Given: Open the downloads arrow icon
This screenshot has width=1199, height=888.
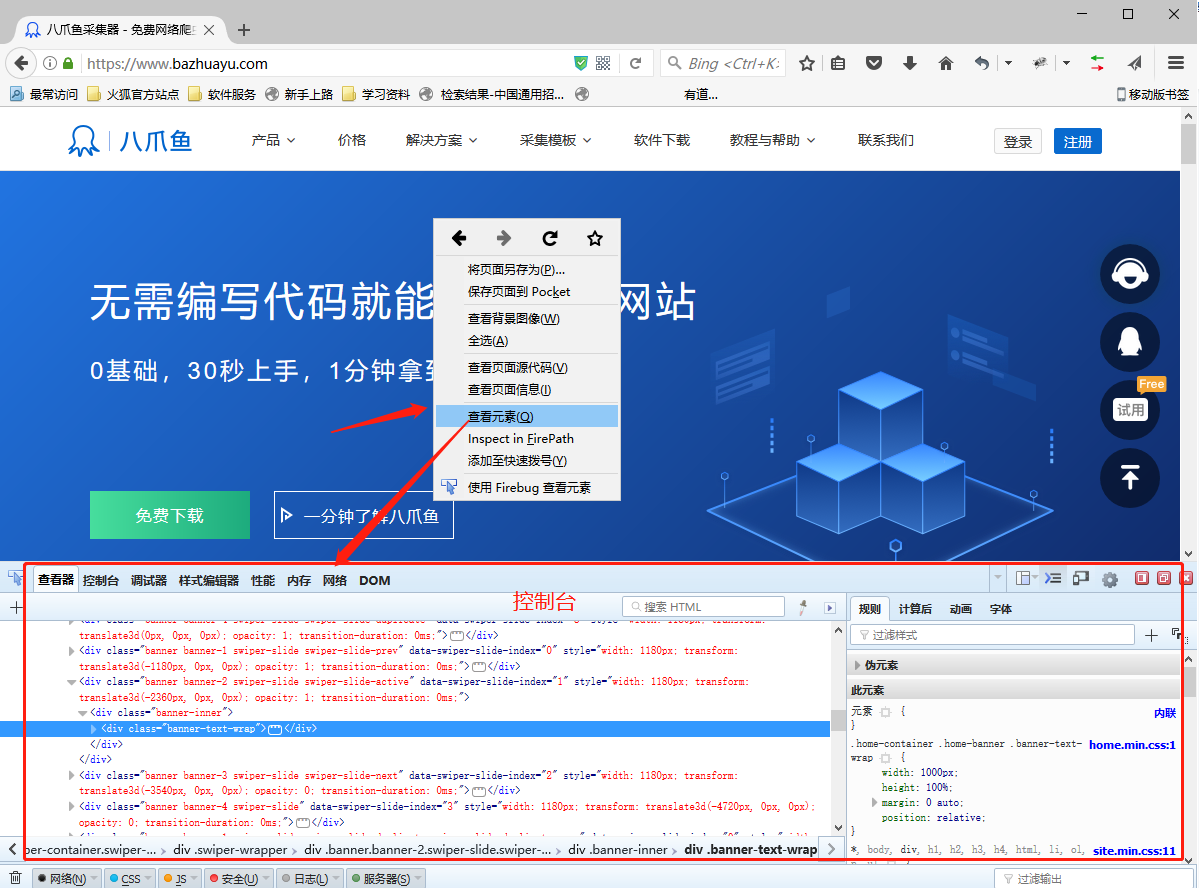Looking at the screenshot, I should click(910, 63).
